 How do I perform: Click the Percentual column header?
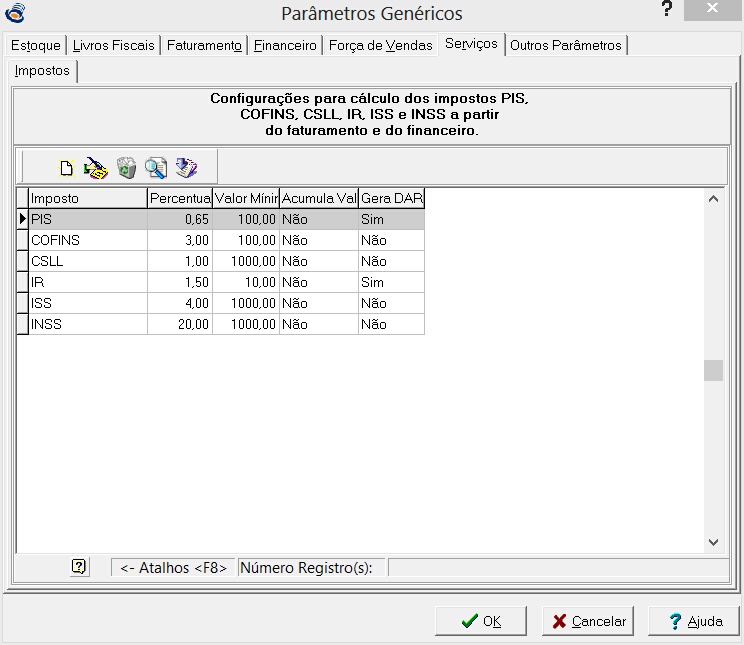pyautogui.click(x=180, y=198)
